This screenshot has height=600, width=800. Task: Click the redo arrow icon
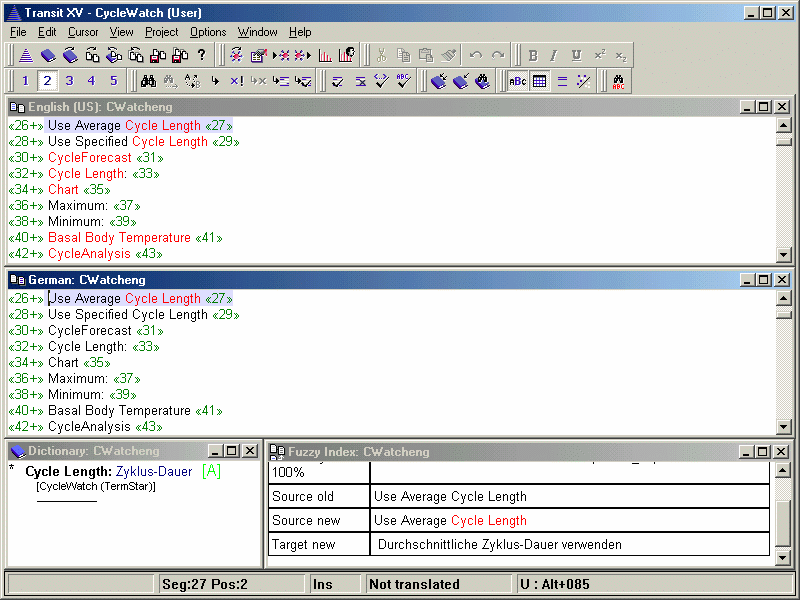pos(498,55)
